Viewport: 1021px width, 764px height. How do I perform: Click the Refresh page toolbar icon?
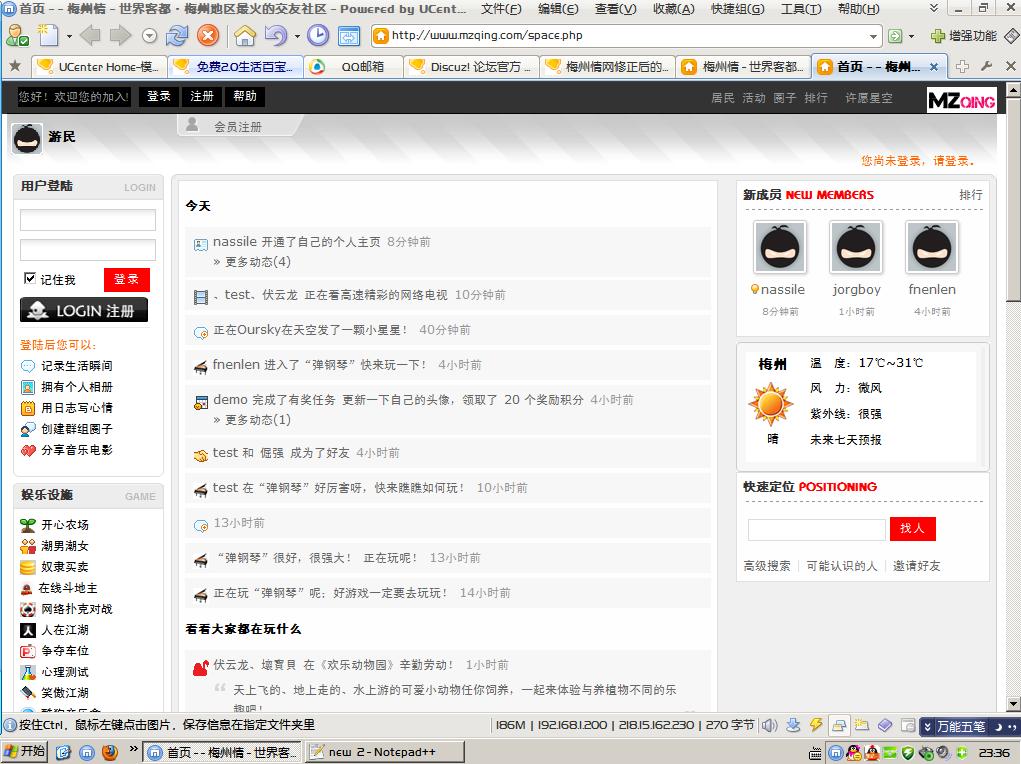pos(176,35)
